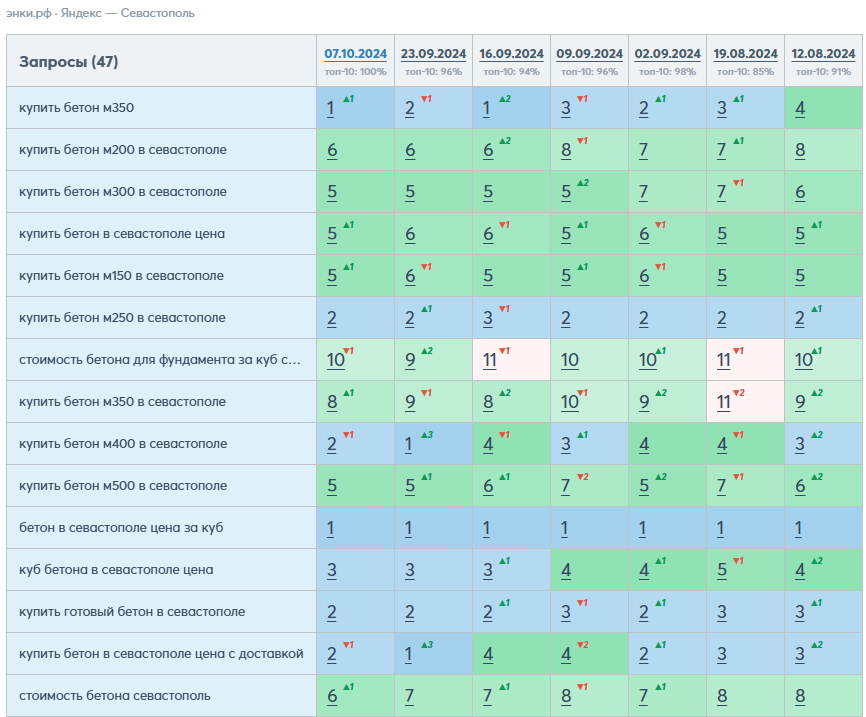866x717 pixels.
Task: Open position 6 for стоимость бетона севастополь on 07.10.2024
Action: pos(332,696)
